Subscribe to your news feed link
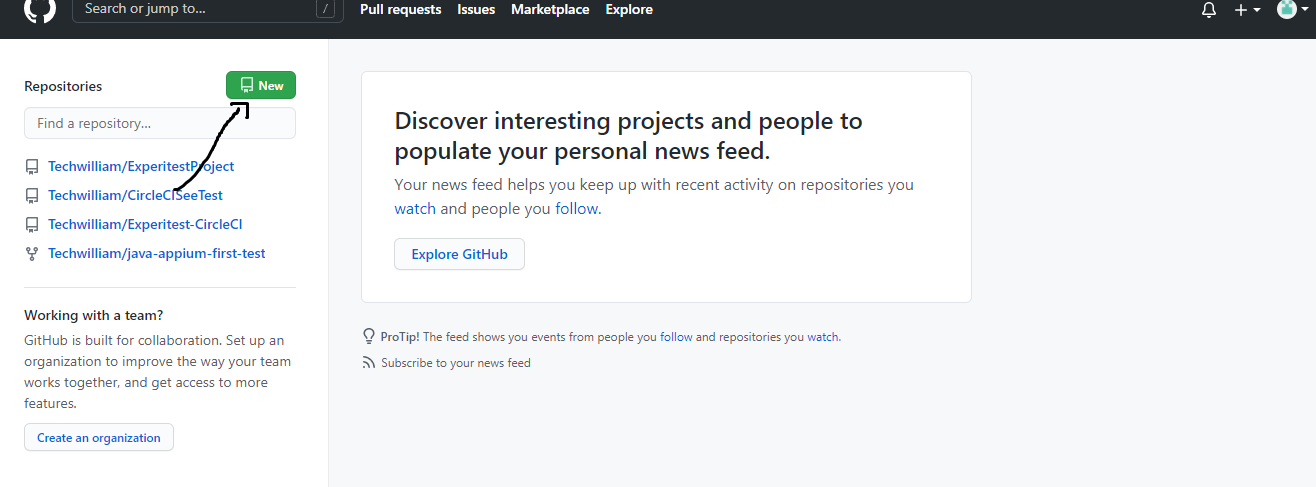Viewport: 1316px width, 487px height. point(456,363)
